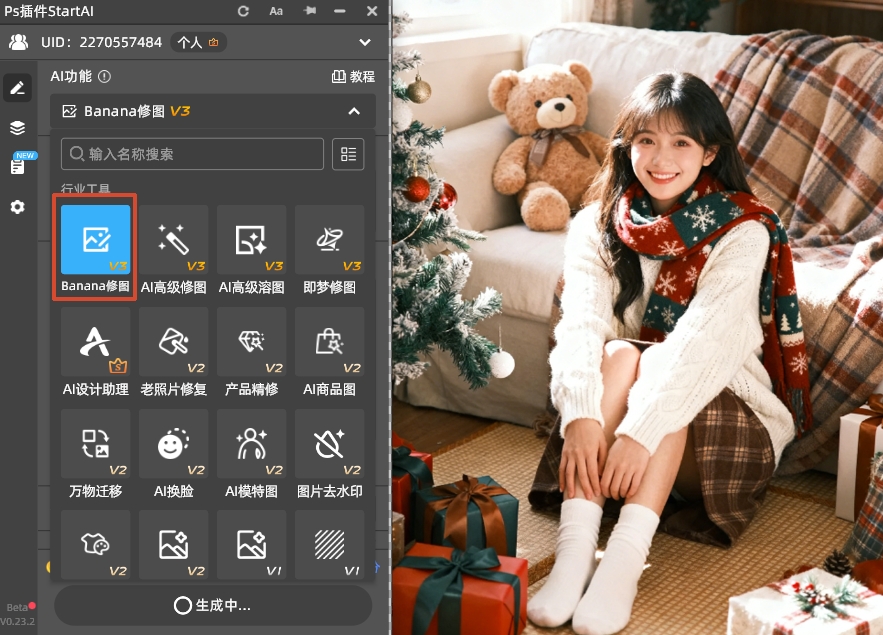This screenshot has height=635, width=883.
Task: Select the AI商品图 shopping bag tool
Action: click(x=329, y=342)
